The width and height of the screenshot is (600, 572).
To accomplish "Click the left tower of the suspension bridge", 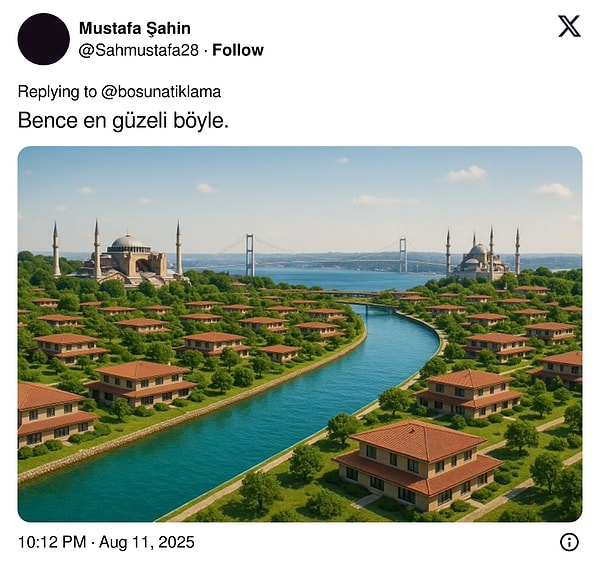I will tap(250, 255).
